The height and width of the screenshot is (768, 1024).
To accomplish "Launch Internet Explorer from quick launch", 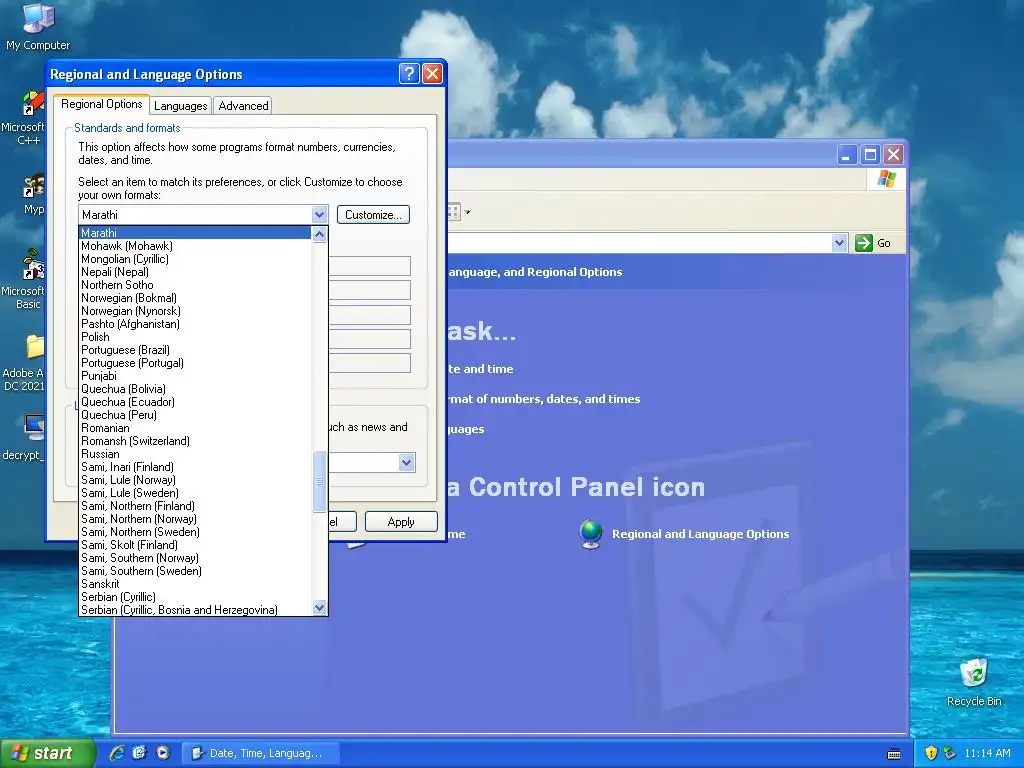I will pos(117,753).
